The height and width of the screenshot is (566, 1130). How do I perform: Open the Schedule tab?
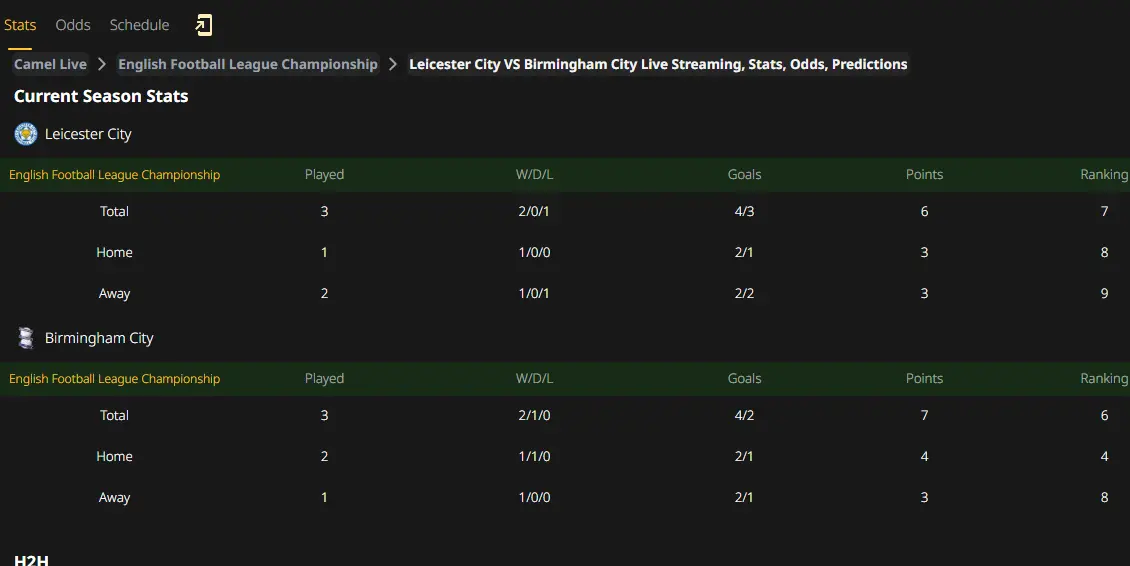point(139,25)
